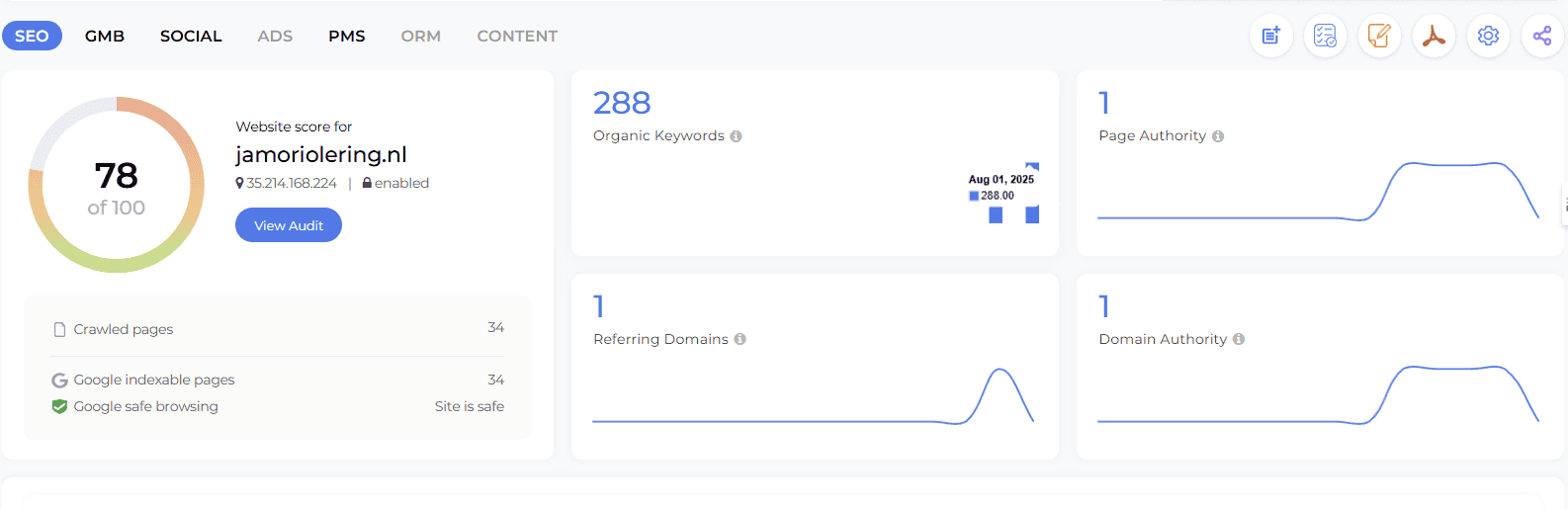
Task: Click info icon beside Referring Domains
Action: 740,339
